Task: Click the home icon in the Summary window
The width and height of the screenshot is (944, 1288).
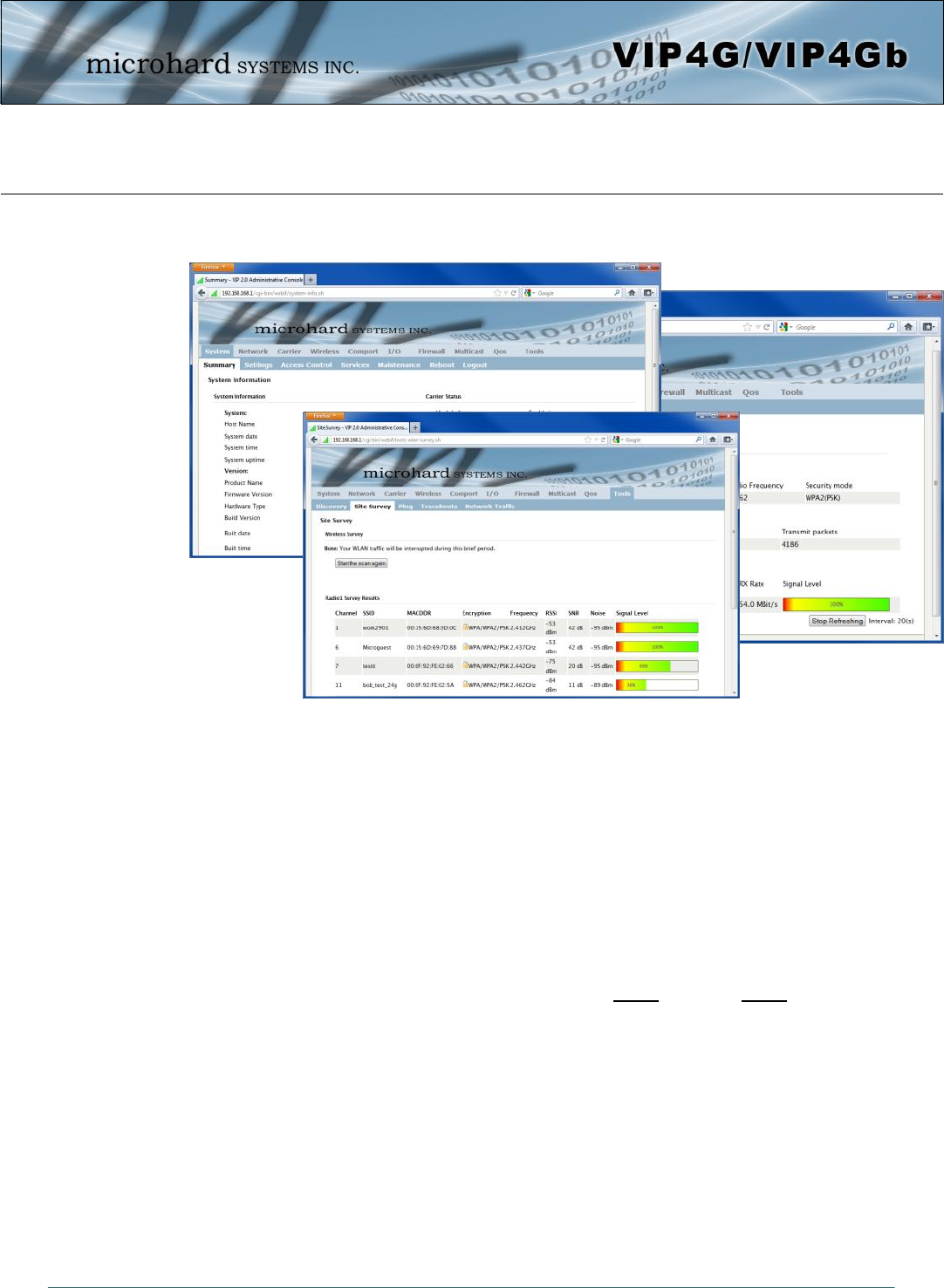Action: (632, 293)
